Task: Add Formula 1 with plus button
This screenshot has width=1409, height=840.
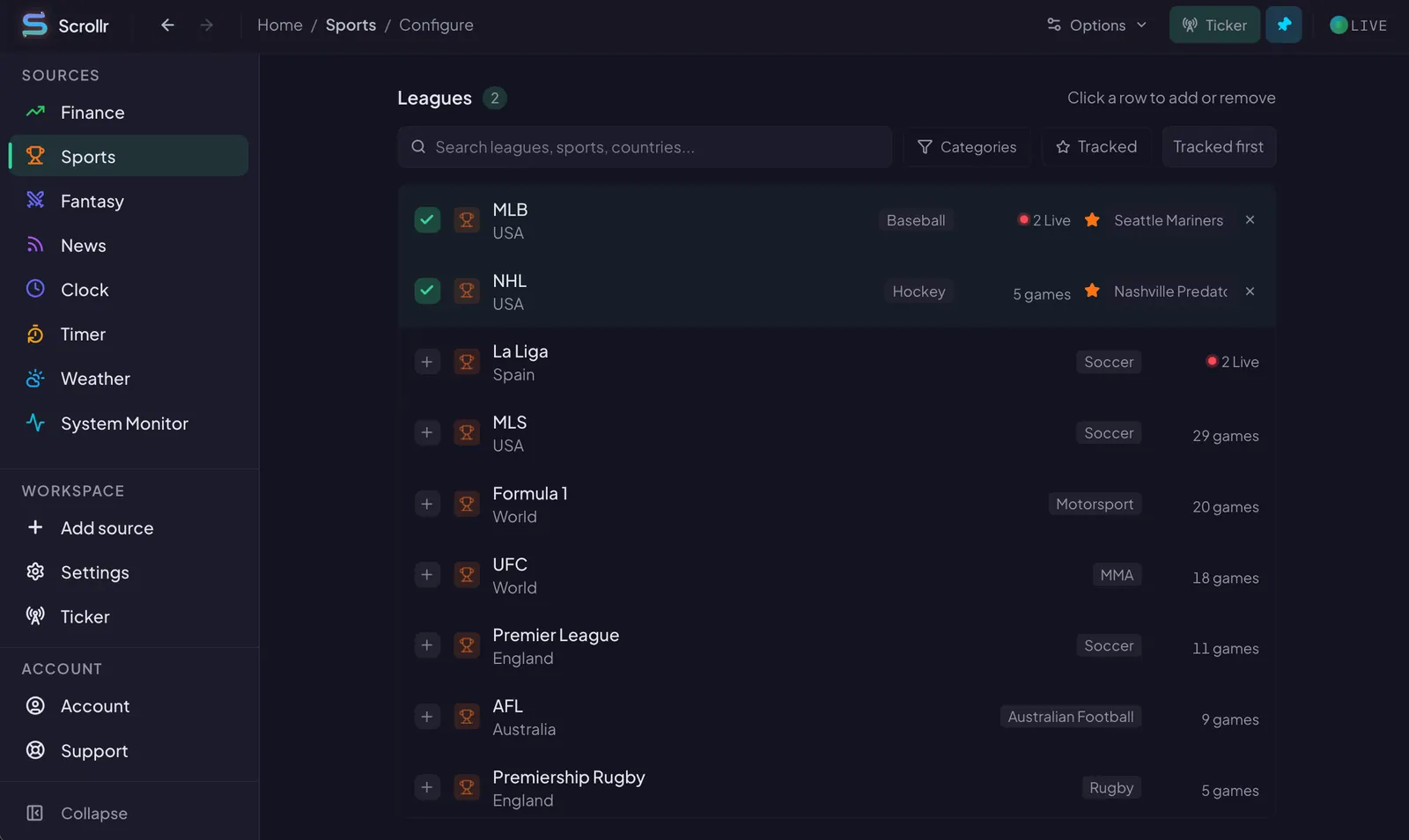Action: pyautogui.click(x=427, y=504)
